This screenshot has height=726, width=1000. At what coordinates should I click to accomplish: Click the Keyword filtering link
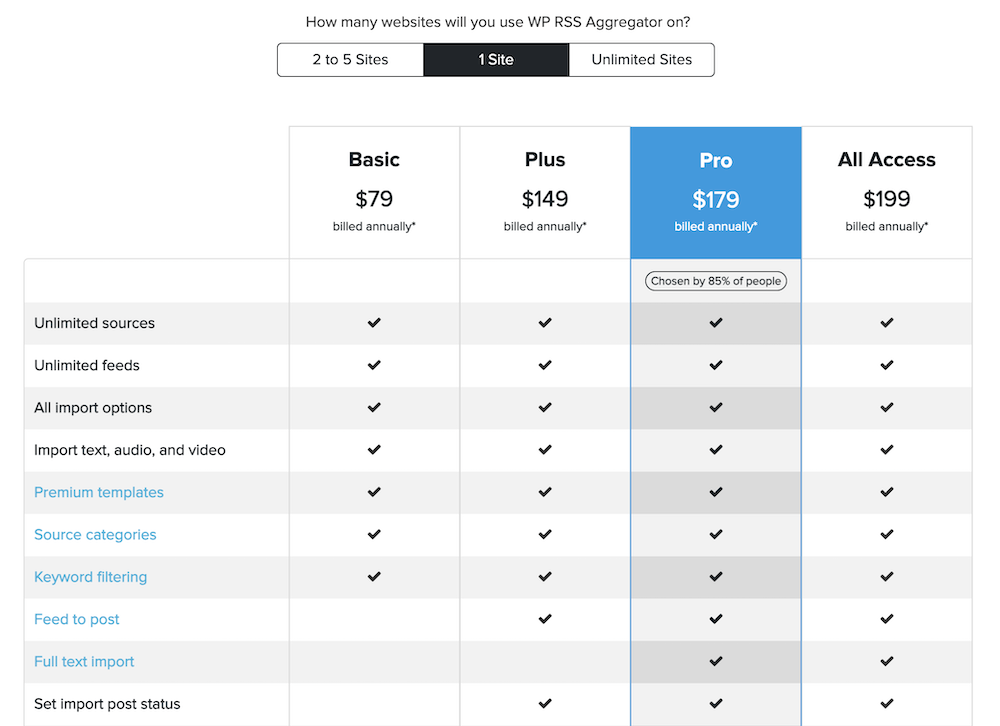pos(90,577)
